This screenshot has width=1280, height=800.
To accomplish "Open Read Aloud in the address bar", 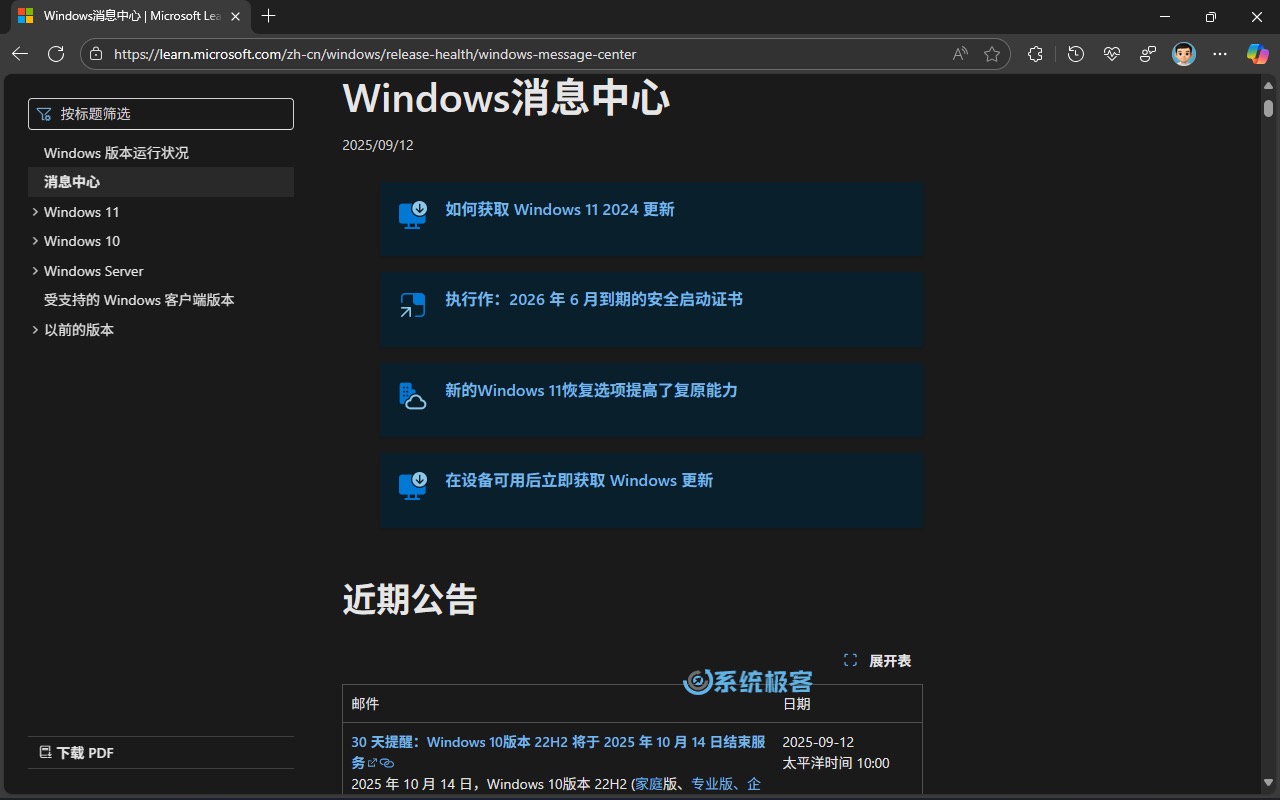I will point(960,54).
